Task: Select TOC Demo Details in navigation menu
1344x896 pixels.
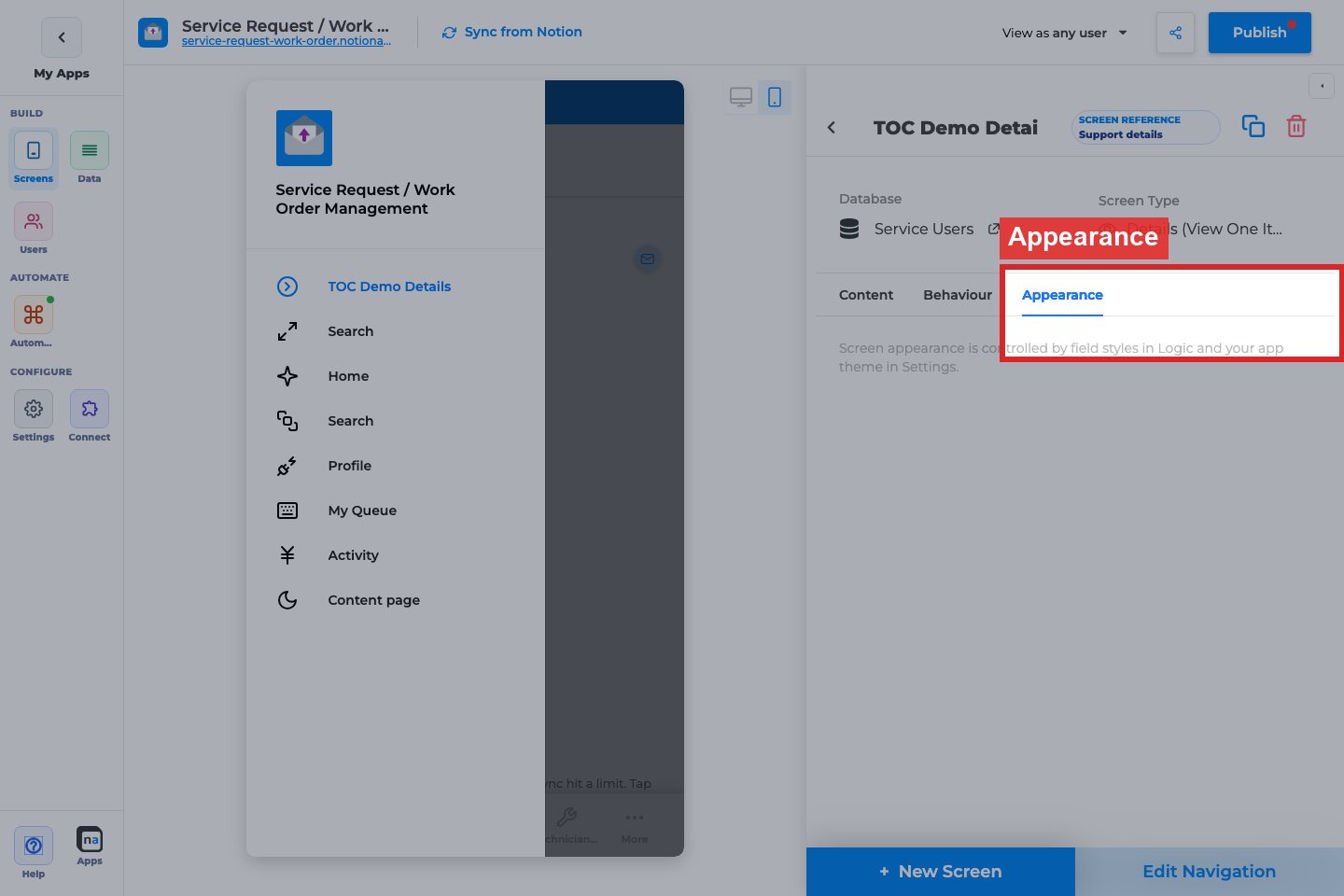Action: pos(396,287)
